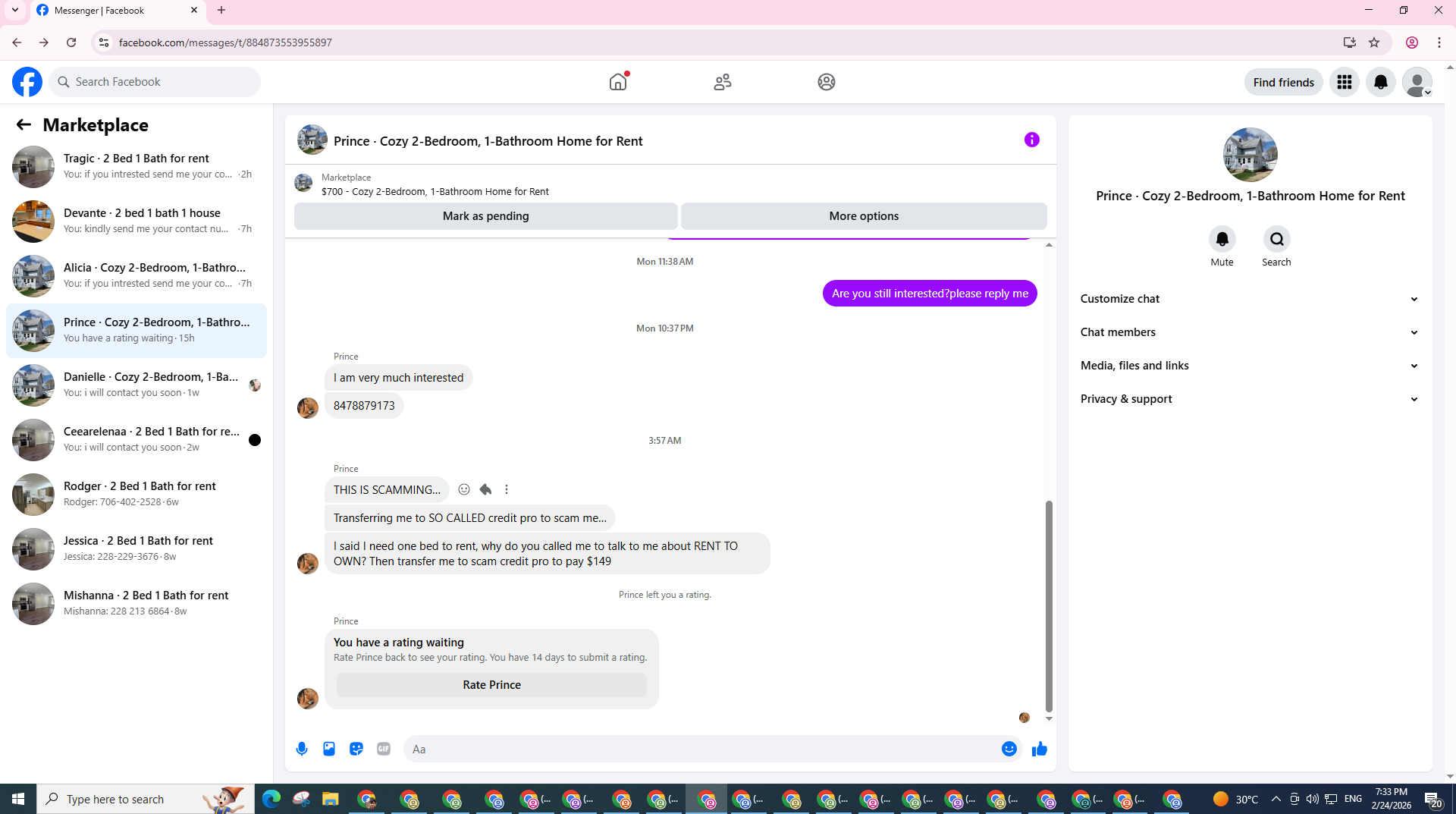
Task: React to the THIS IS SCAMMING message
Action: click(464, 489)
